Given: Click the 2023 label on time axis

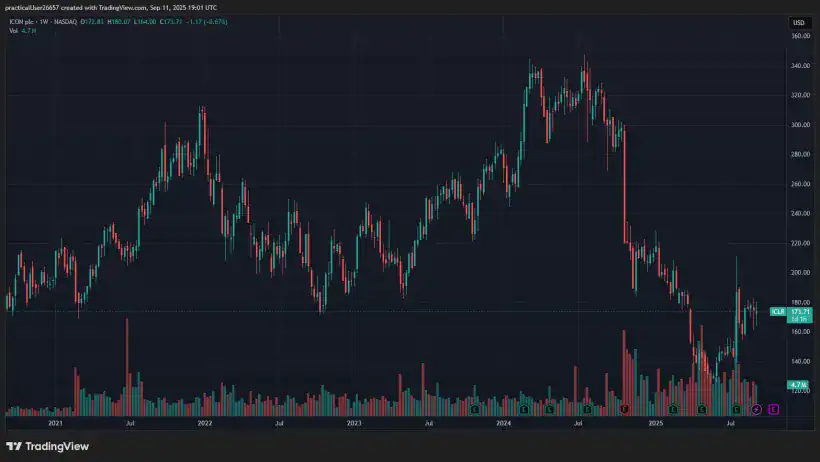Looking at the screenshot, I should coord(354,424).
